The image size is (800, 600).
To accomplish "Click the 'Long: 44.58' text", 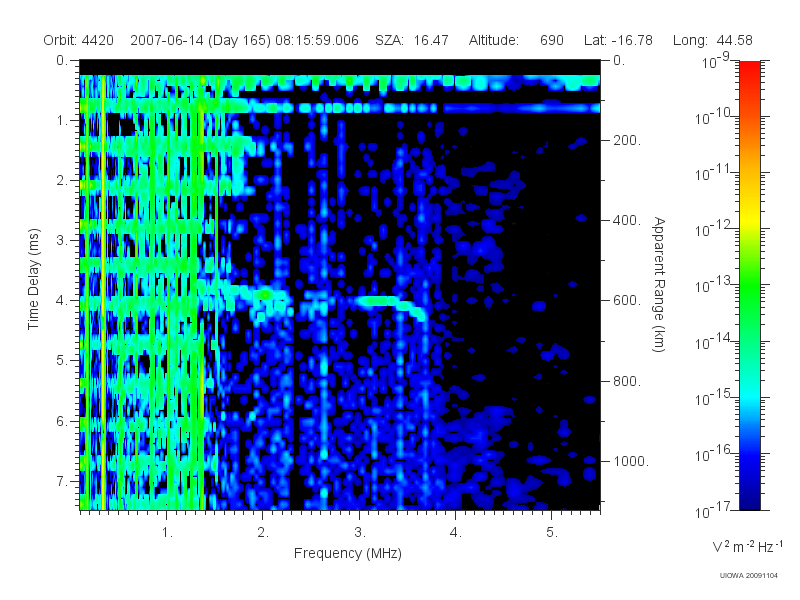I will tap(713, 40).
